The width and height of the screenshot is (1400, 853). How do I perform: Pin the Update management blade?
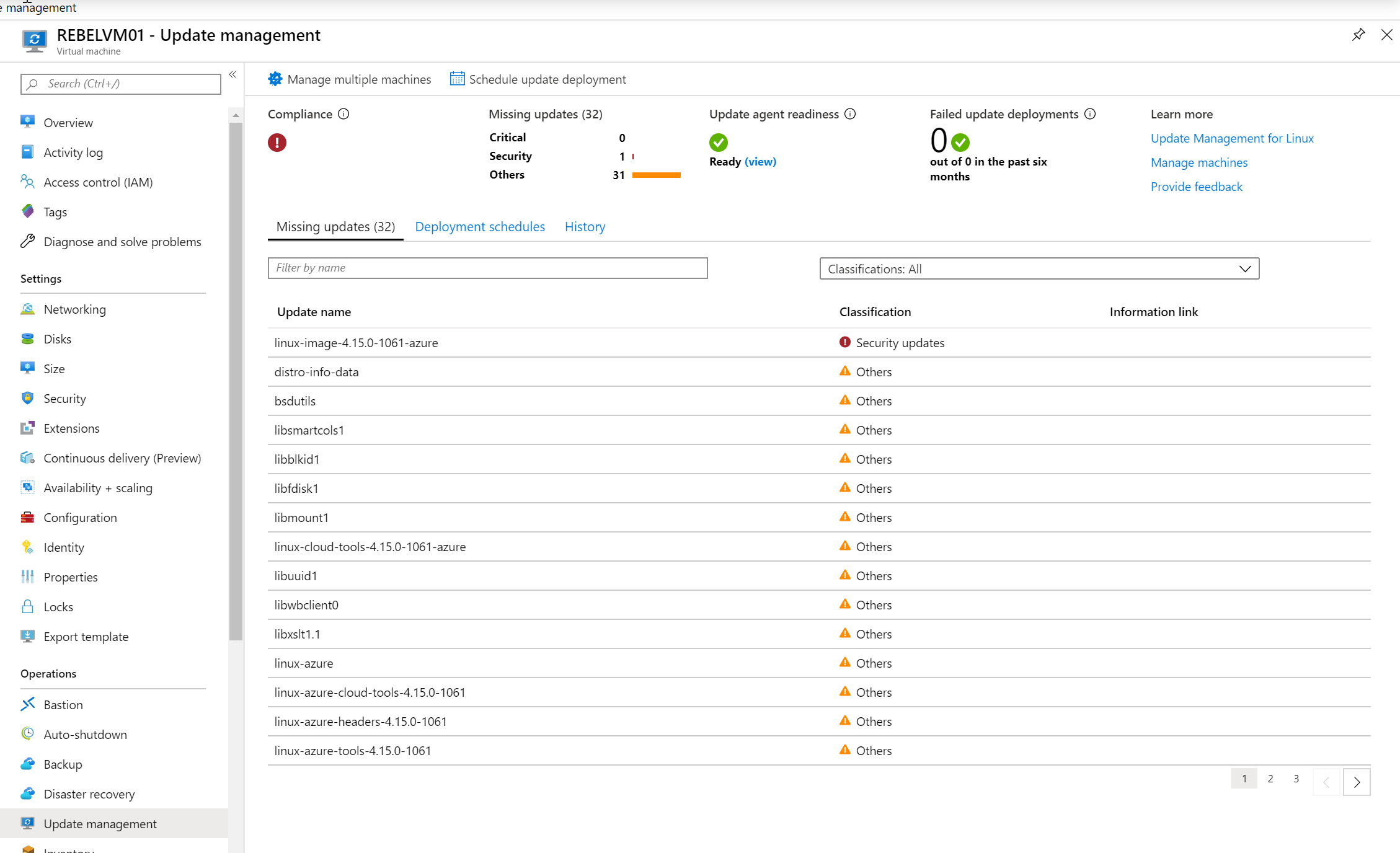[1358, 35]
